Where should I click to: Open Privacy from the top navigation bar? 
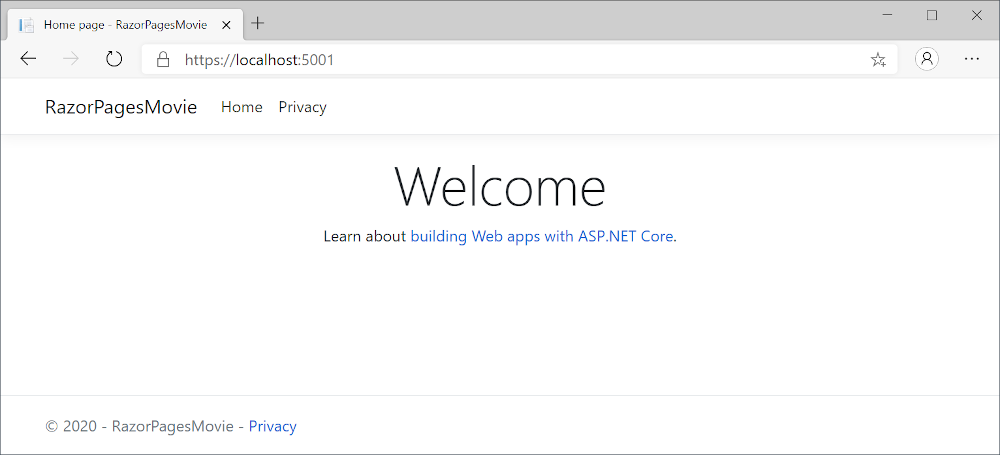302,107
